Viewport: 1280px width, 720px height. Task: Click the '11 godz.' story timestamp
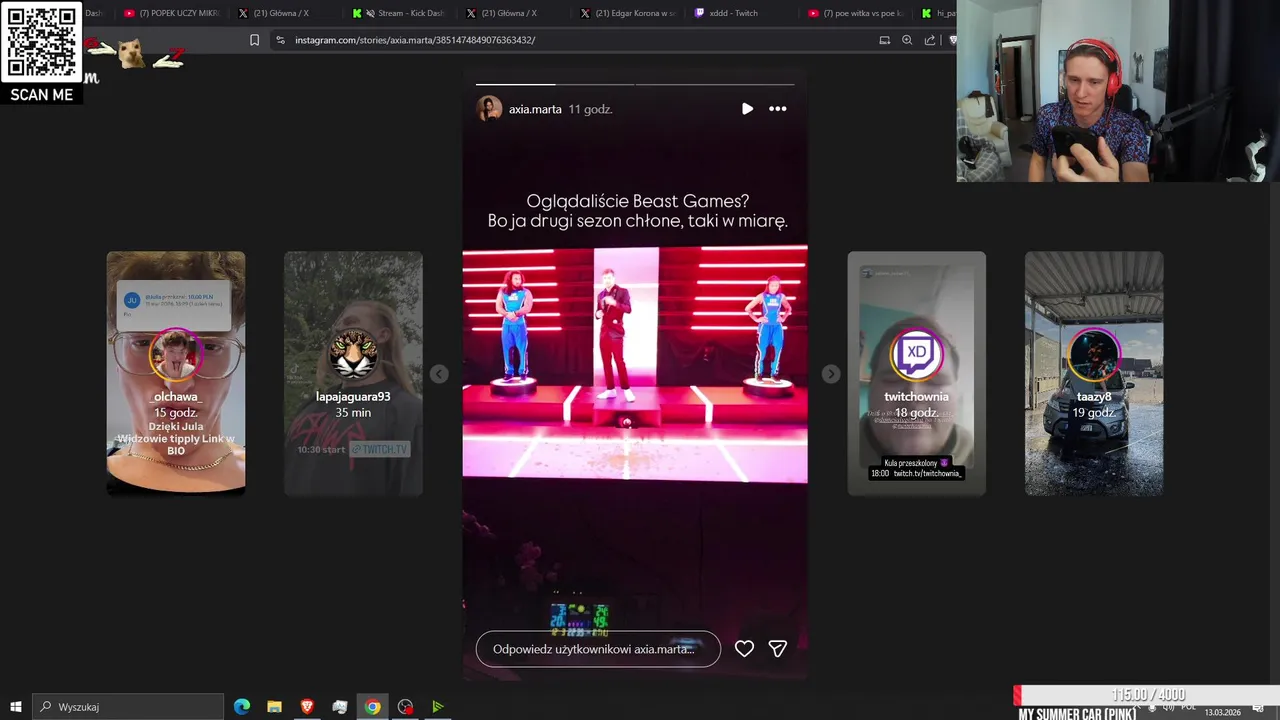(590, 109)
